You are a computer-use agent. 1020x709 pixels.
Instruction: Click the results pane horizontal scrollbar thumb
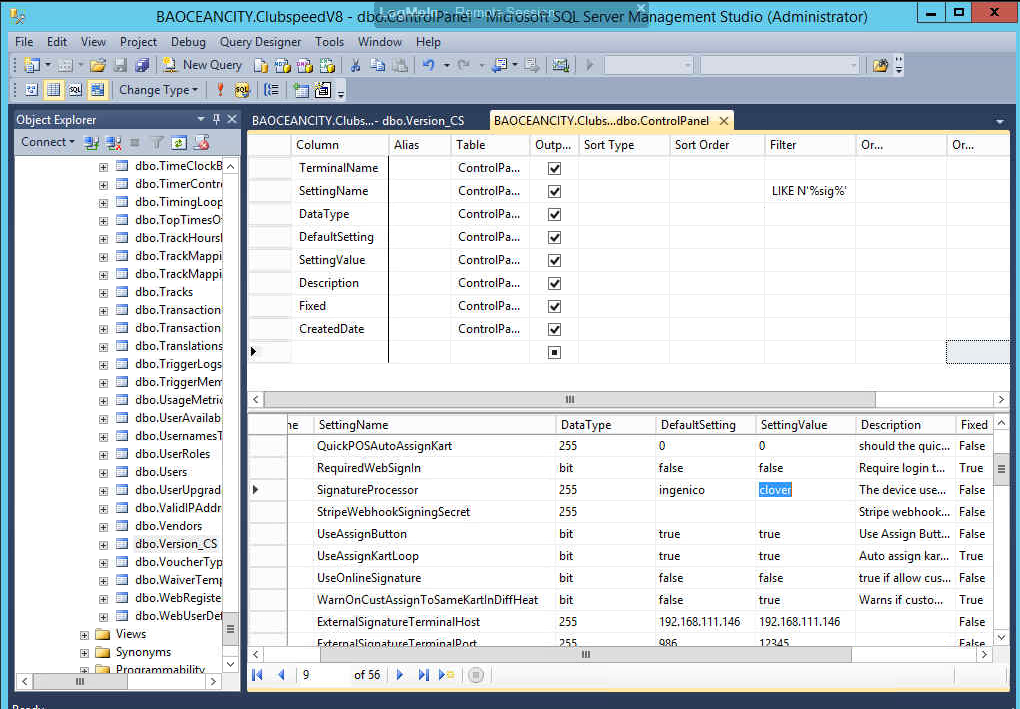(585, 654)
